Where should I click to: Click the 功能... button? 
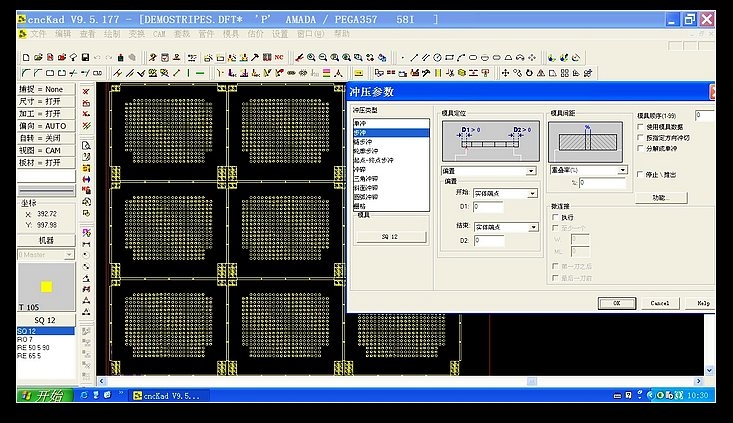point(661,198)
